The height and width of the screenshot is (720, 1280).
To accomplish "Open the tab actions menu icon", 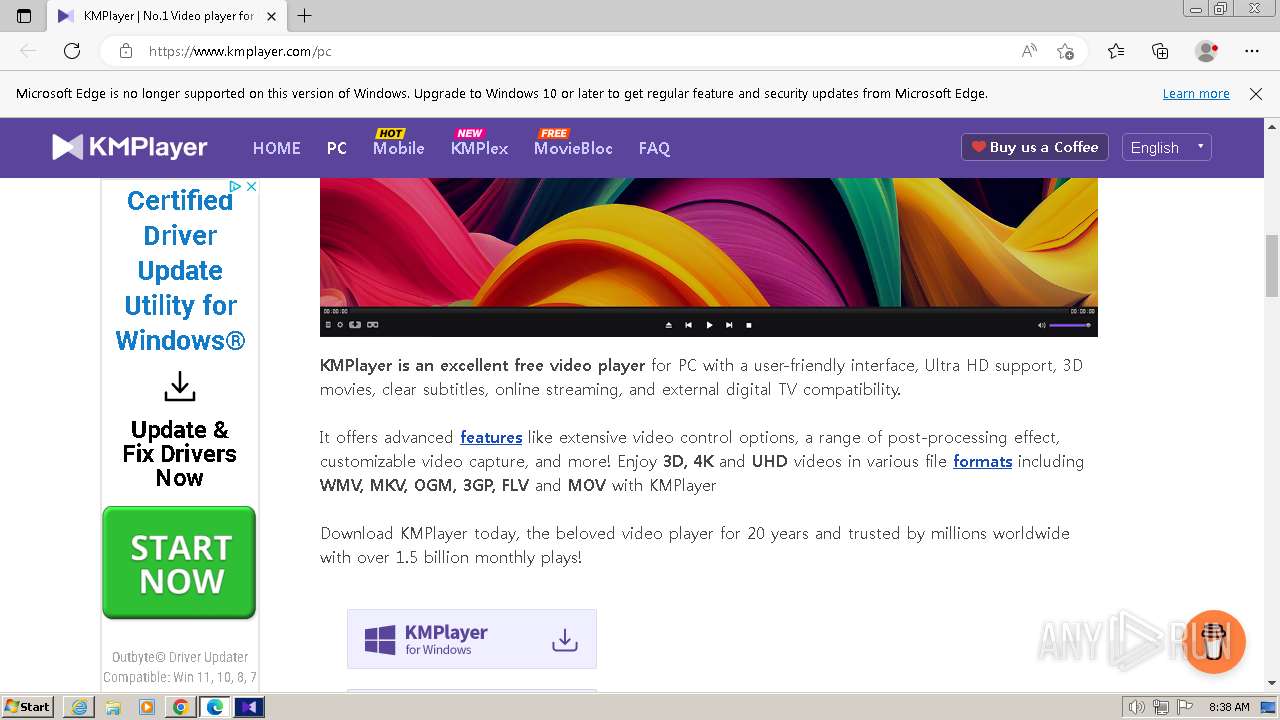I will (x=24, y=16).
